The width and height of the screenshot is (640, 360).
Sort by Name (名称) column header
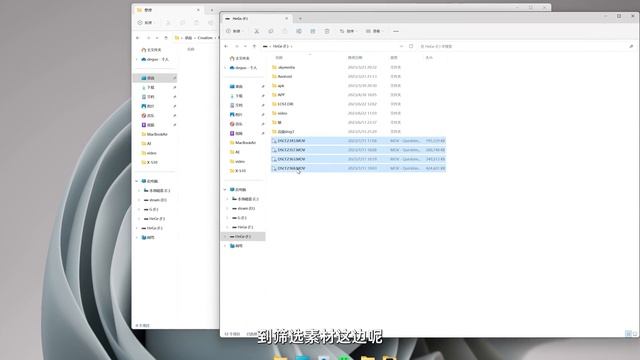(x=279, y=58)
